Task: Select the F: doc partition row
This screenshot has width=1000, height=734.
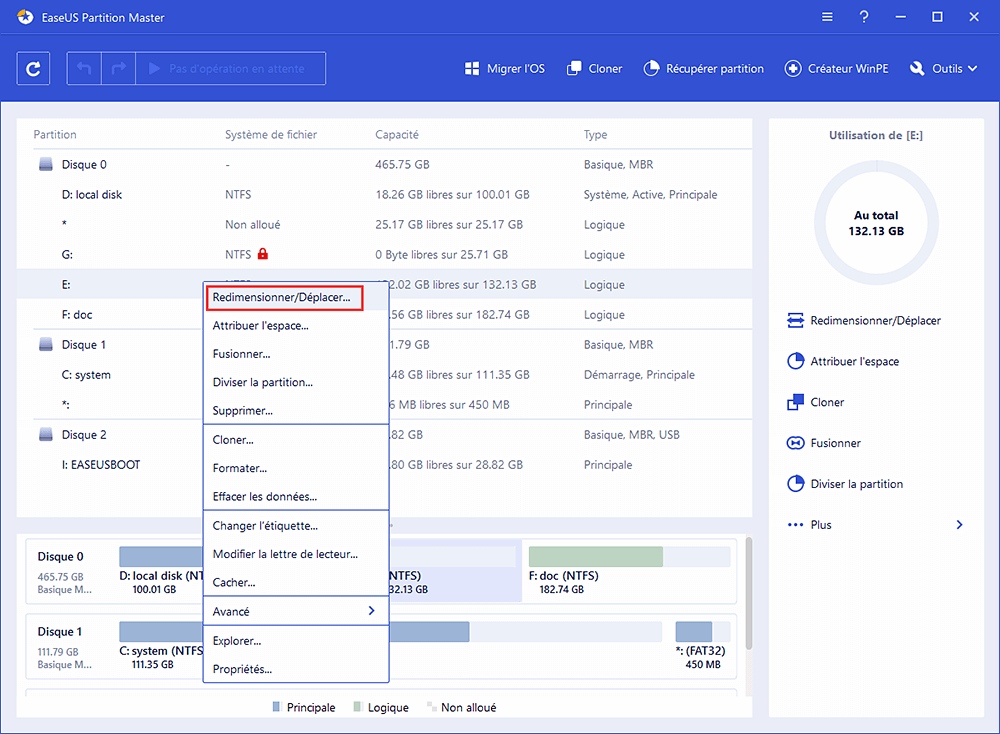Action: pos(385,314)
